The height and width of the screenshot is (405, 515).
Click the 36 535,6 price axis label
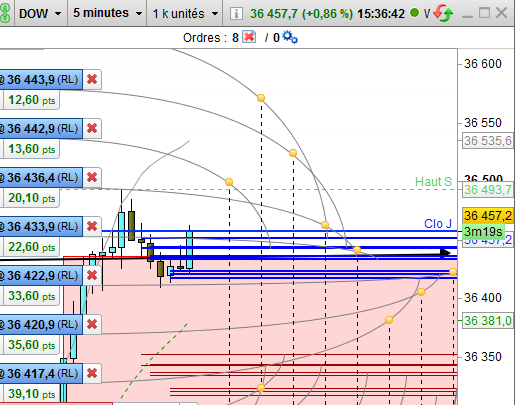tap(488, 141)
